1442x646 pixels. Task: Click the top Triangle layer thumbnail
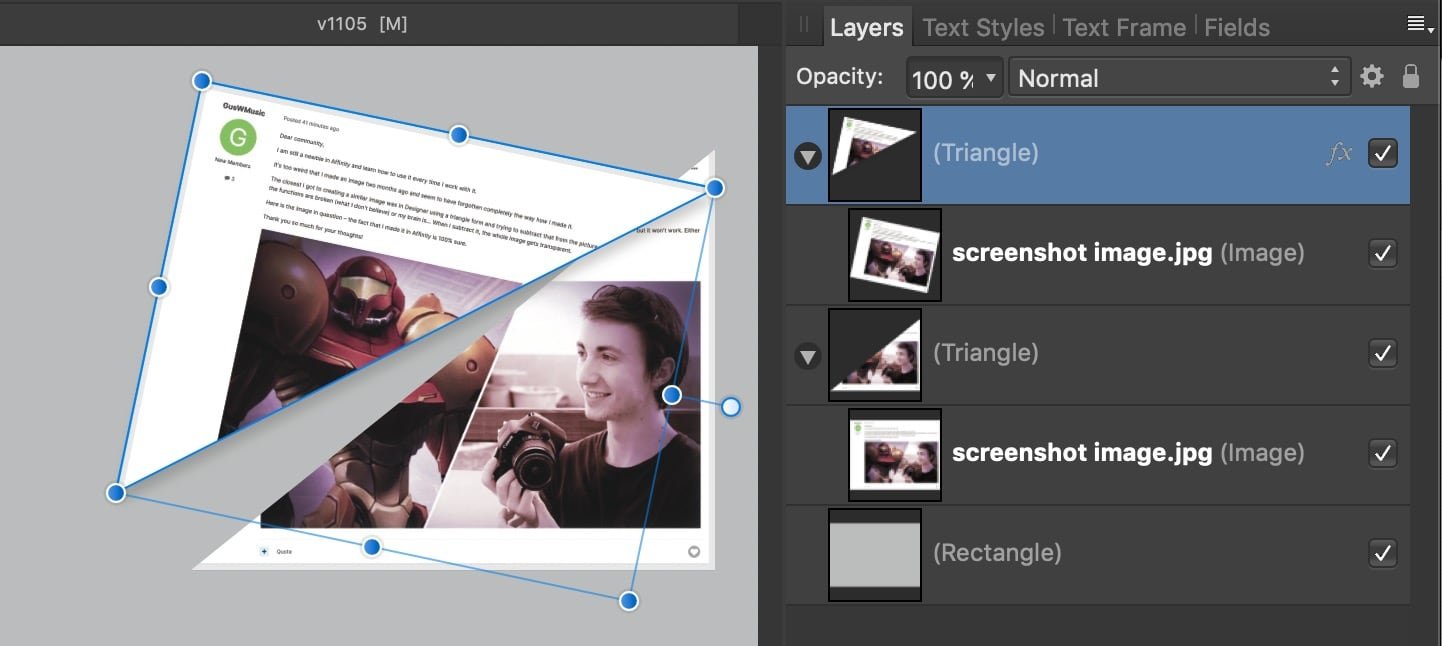(875, 155)
